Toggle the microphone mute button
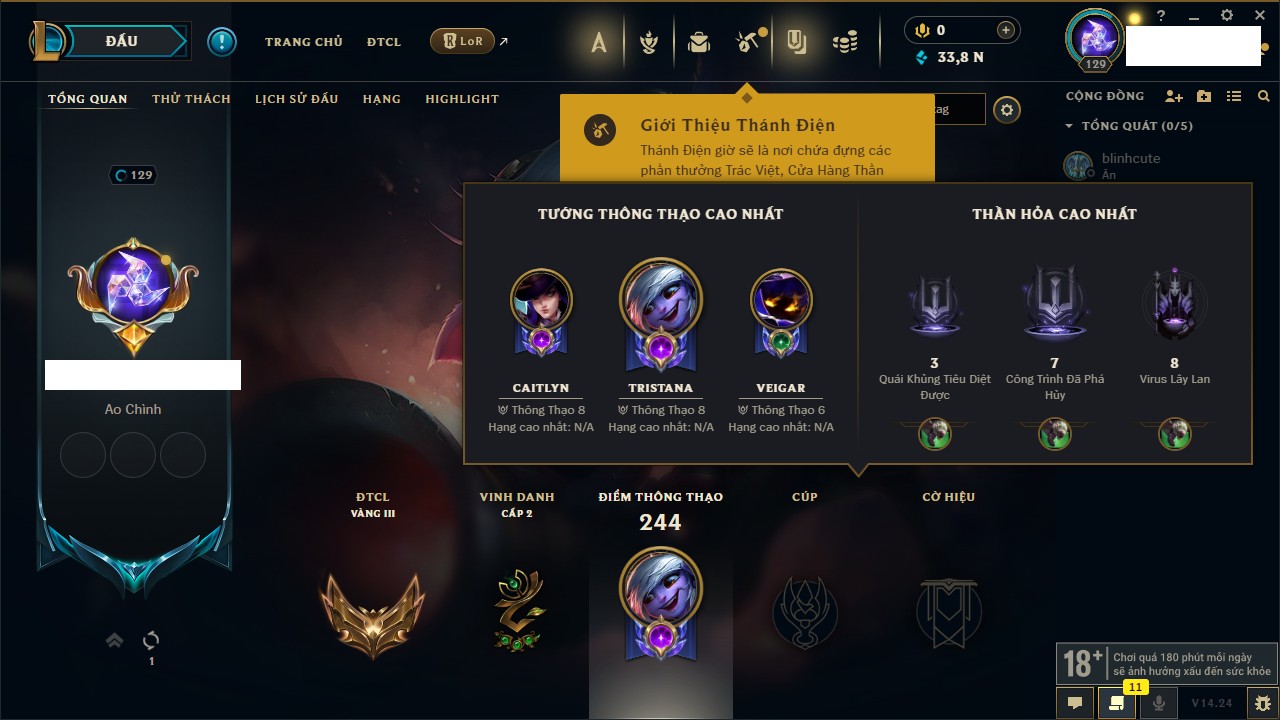 pyautogui.click(x=1159, y=702)
